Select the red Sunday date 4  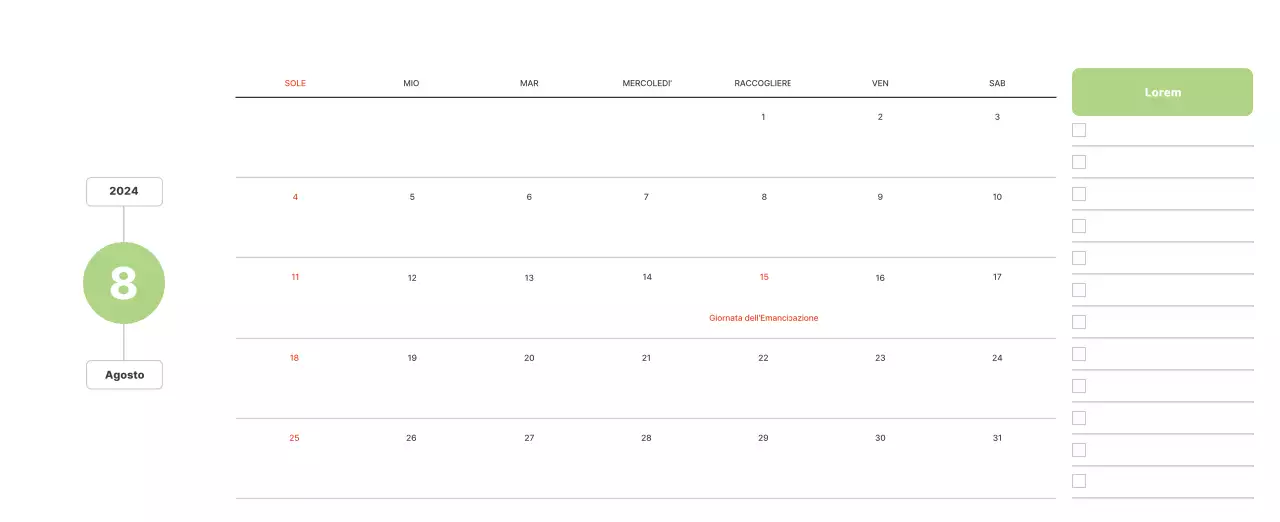pos(295,197)
